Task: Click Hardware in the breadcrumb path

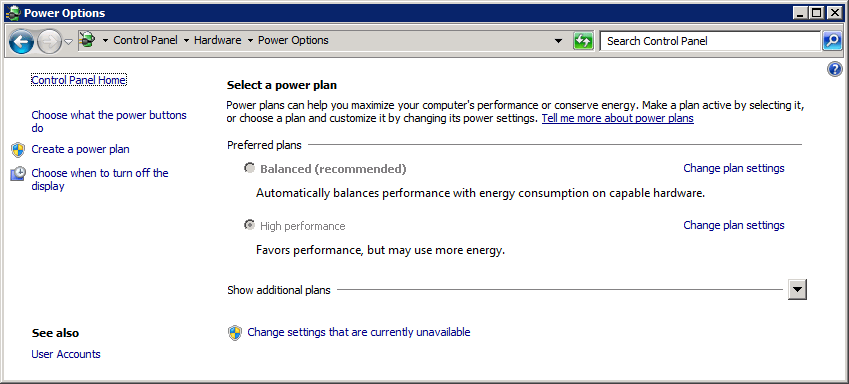Action: coord(218,40)
